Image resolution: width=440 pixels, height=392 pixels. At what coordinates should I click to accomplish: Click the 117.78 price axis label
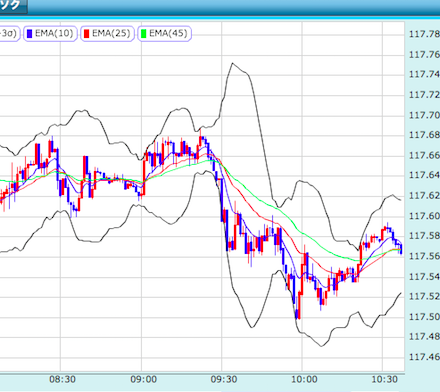click(x=424, y=34)
